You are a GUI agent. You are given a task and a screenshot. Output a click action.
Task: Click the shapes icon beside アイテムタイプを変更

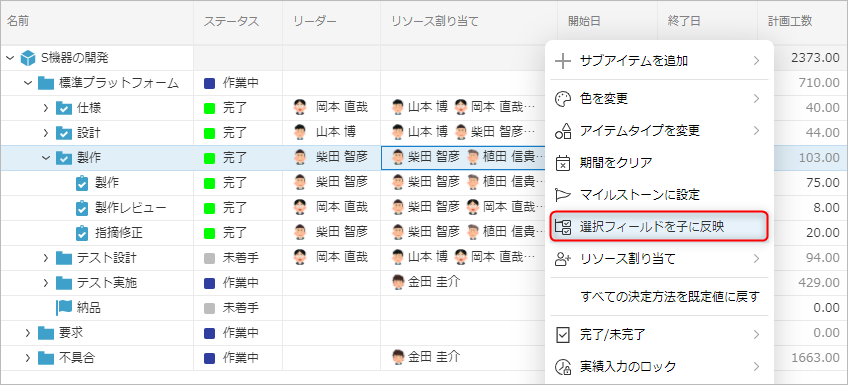564,131
